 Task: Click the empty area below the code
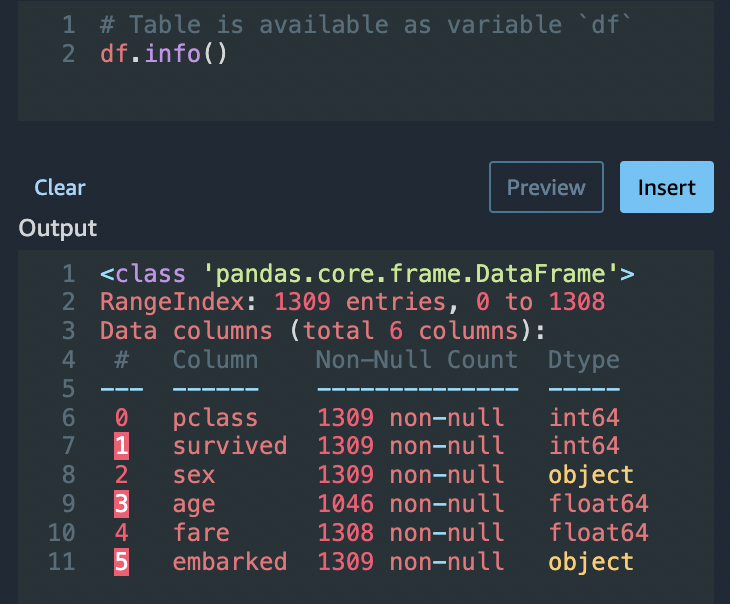[365, 95]
